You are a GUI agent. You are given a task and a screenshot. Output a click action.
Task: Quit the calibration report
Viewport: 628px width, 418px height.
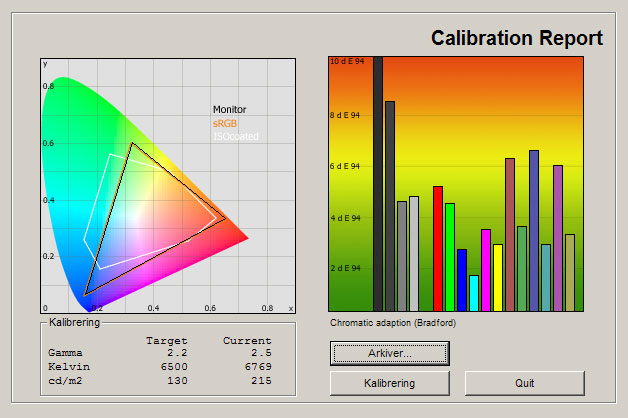[524, 383]
